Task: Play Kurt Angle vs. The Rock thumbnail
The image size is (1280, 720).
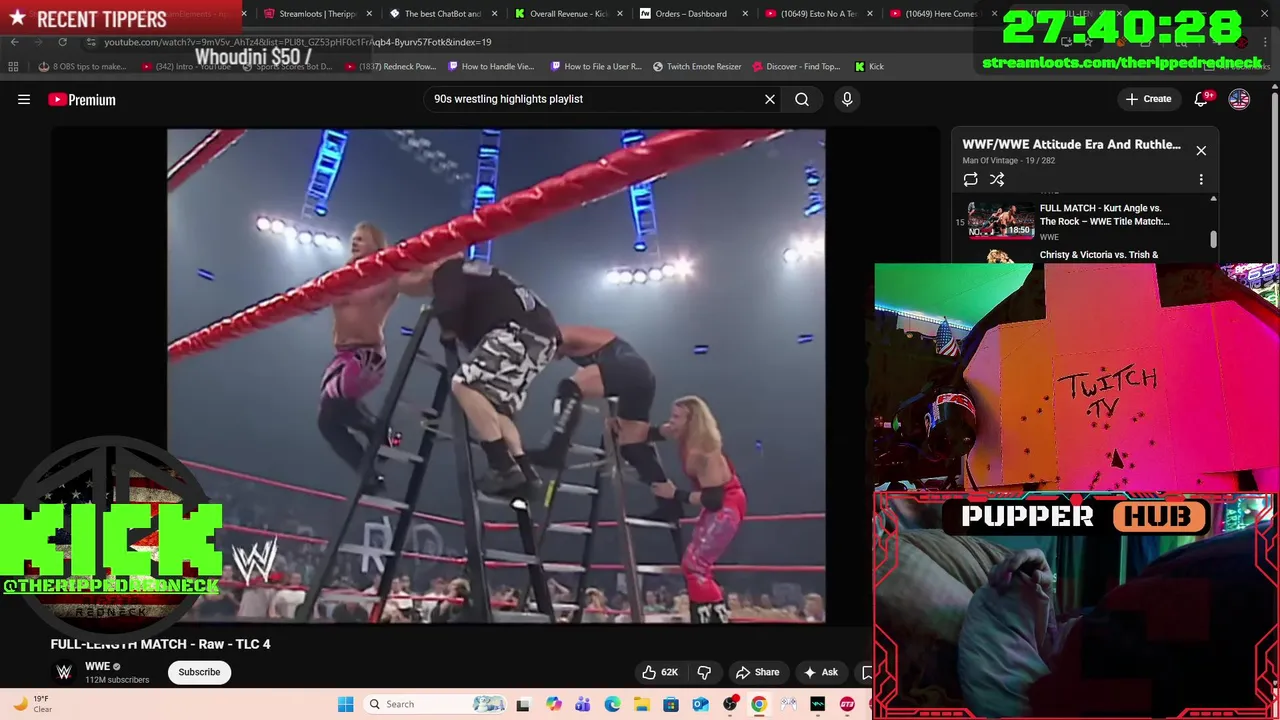Action: tap(1001, 220)
